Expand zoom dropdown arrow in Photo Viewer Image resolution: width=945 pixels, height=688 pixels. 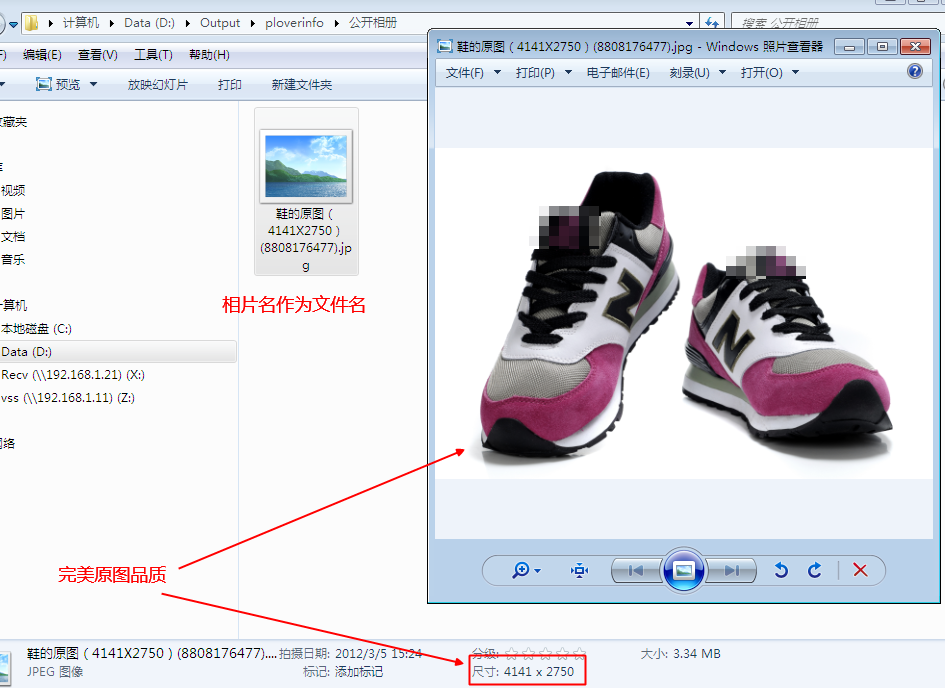tap(537, 571)
